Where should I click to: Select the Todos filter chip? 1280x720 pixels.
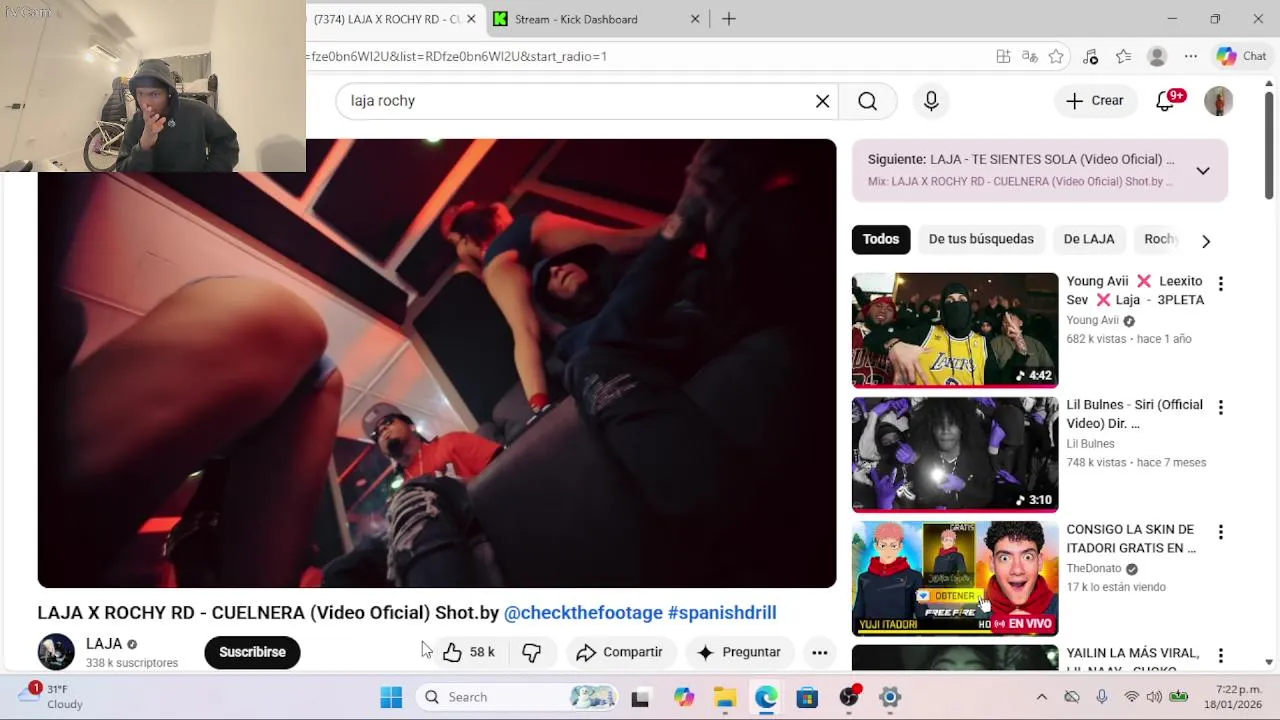pos(881,239)
